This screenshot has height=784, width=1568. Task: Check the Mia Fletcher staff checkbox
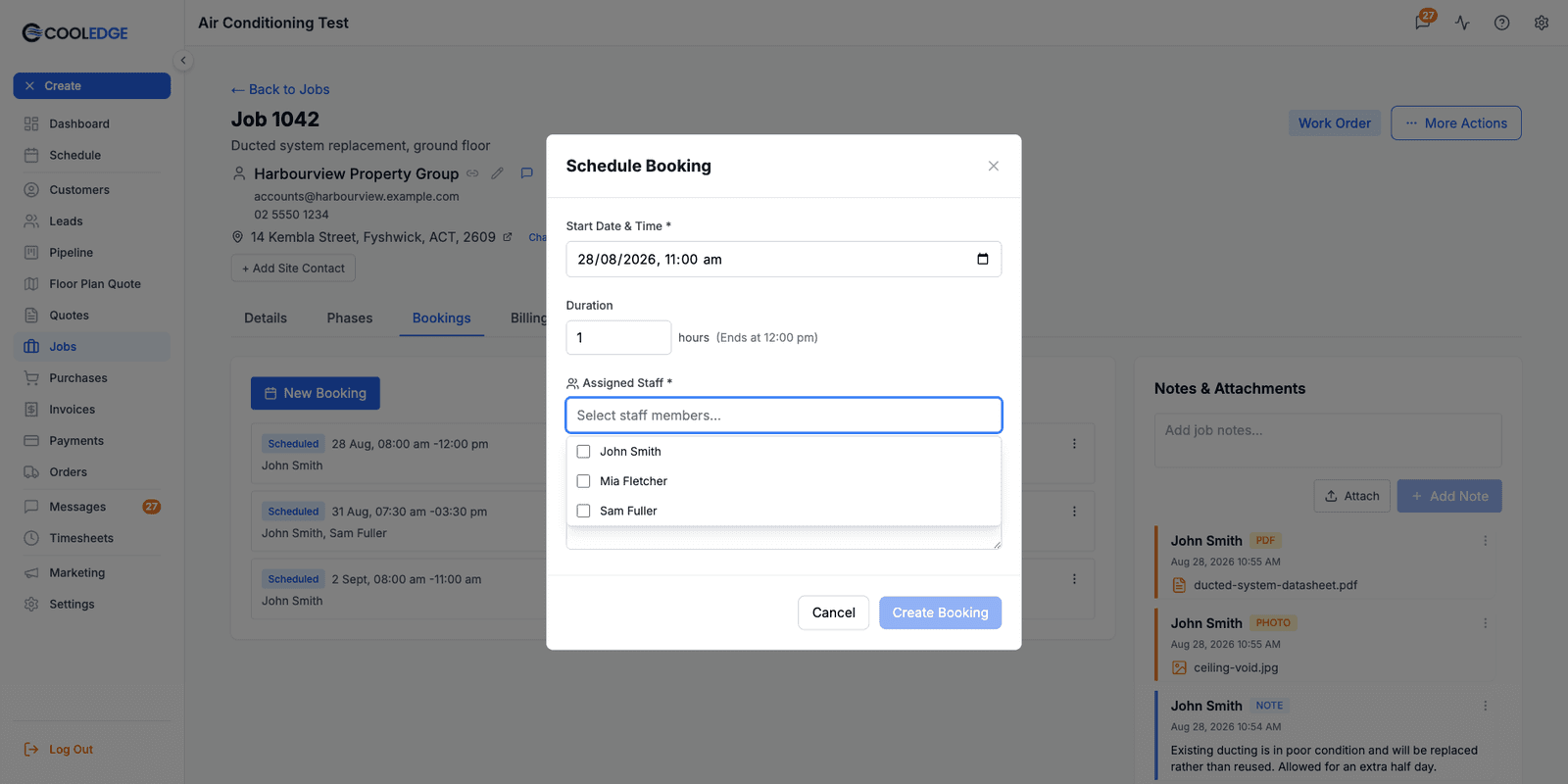[583, 481]
